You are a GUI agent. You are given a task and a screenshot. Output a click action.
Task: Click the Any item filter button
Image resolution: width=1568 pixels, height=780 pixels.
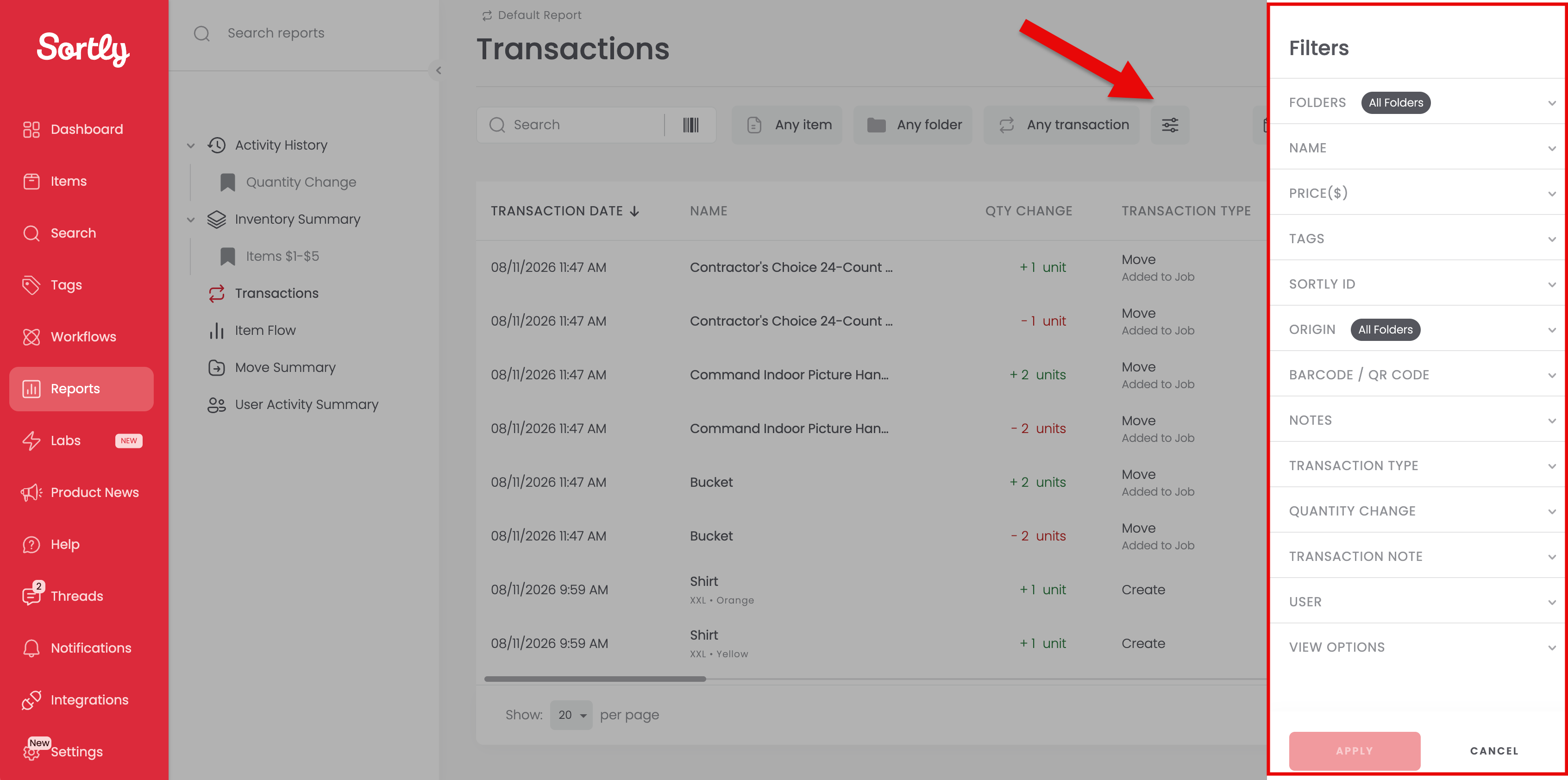click(x=787, y=125)
